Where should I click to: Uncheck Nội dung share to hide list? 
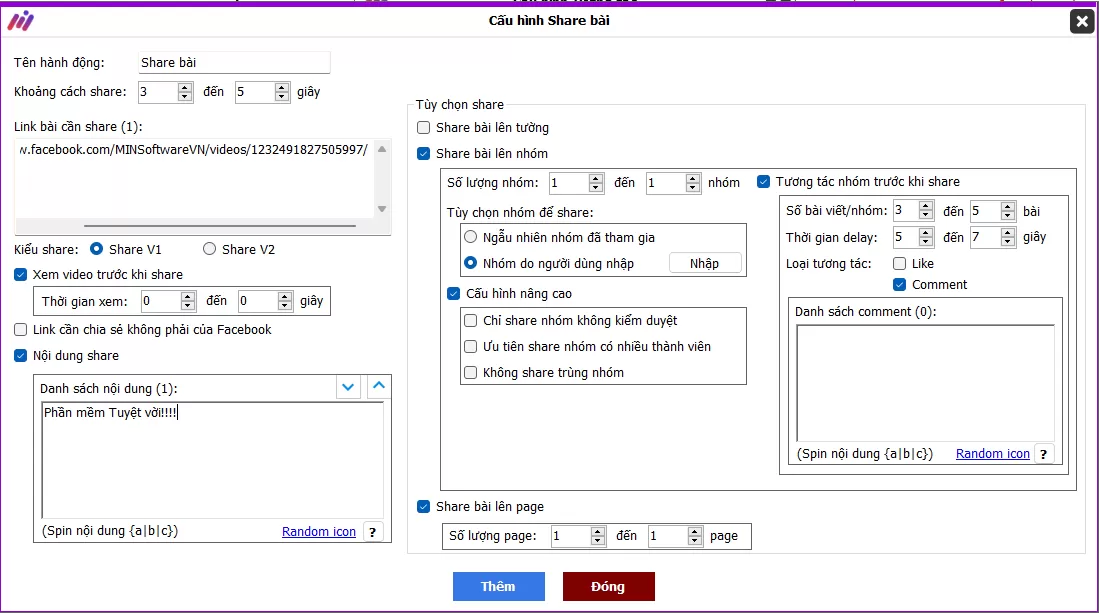tap(22, 355)
